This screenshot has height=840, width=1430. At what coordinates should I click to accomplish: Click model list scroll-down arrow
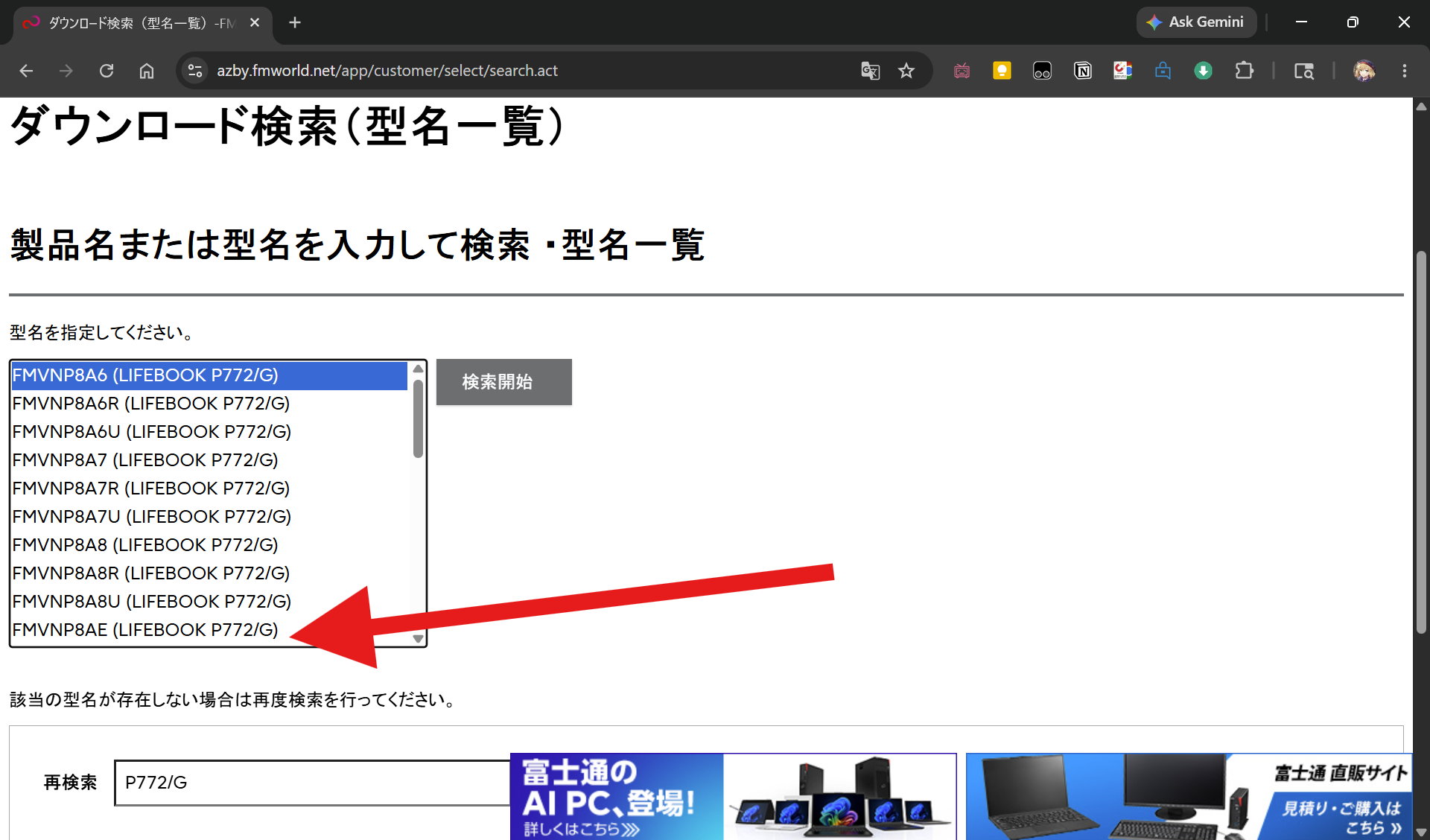pos(418,639)
